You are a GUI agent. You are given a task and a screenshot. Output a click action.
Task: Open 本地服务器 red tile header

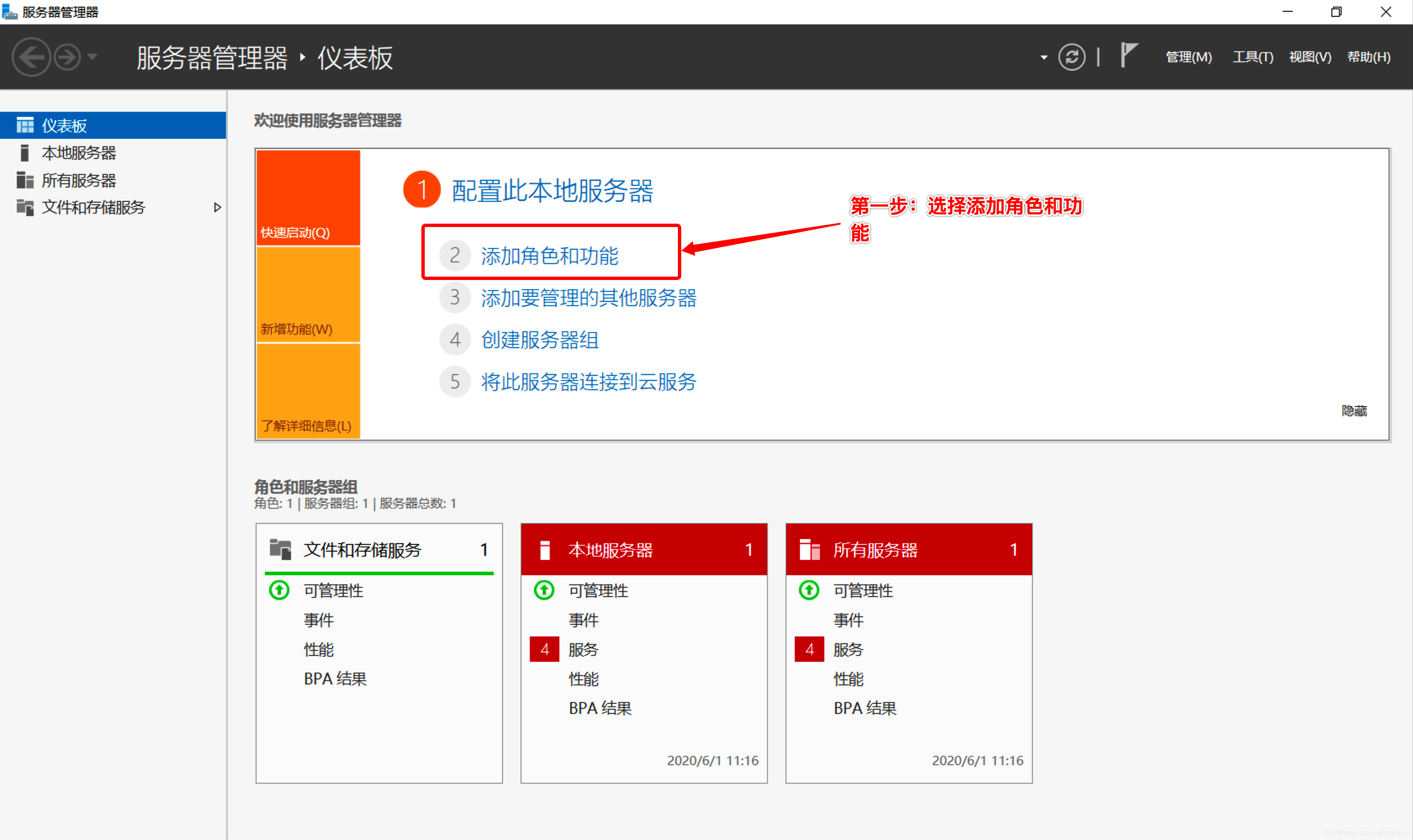[644, 549]
